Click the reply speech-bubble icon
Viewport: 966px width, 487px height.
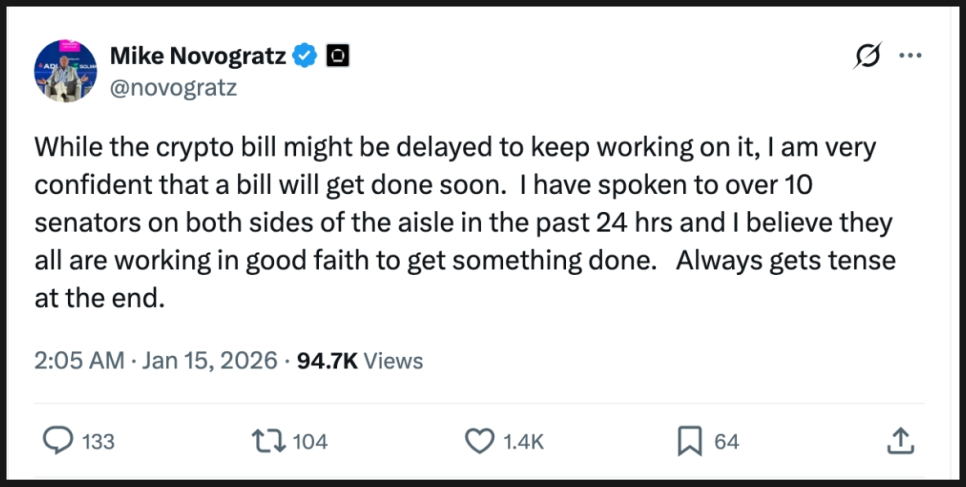pyautogui.click(x=59, y=440)
